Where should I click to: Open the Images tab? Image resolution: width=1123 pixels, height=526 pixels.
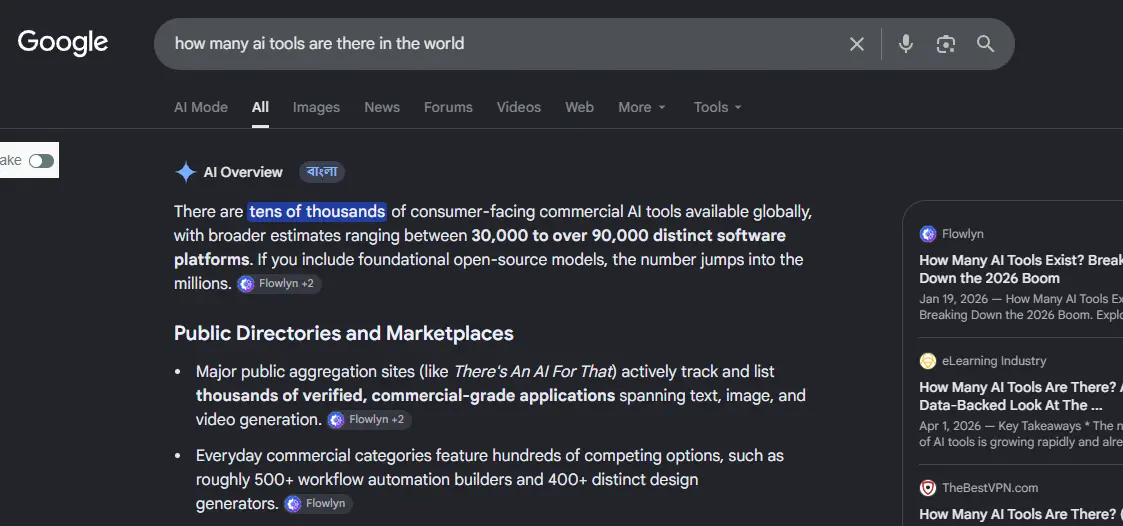click(x=316, y=107)
